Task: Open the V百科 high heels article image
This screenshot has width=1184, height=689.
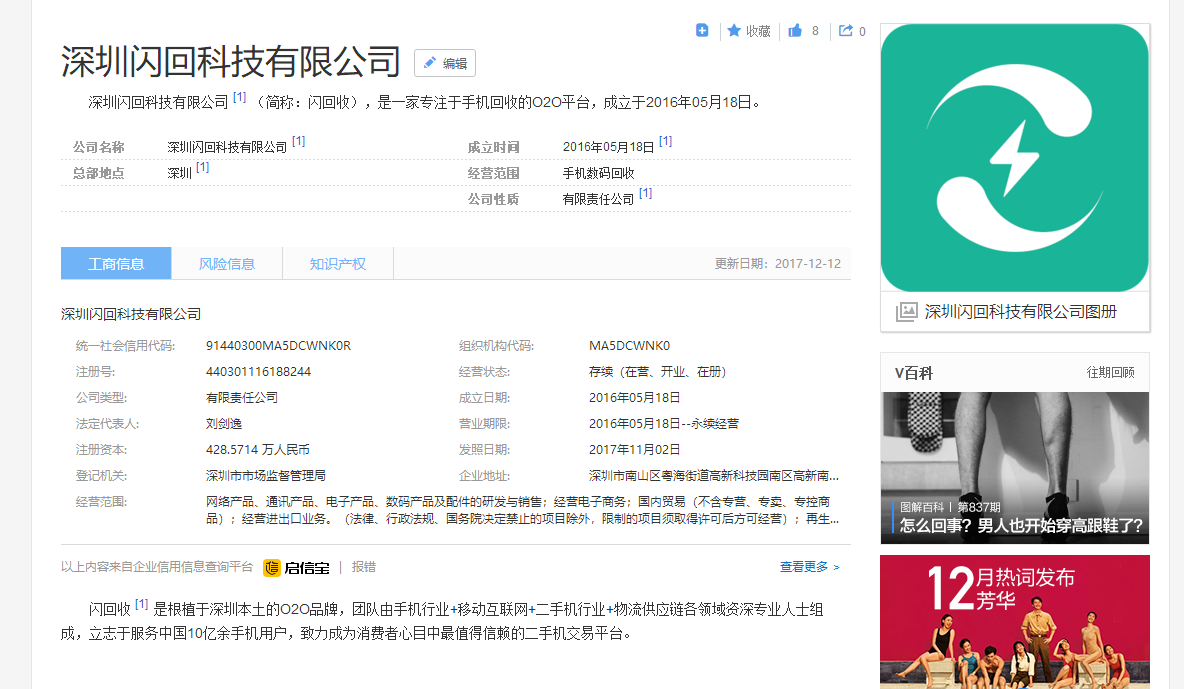Action: [1015, 468]
